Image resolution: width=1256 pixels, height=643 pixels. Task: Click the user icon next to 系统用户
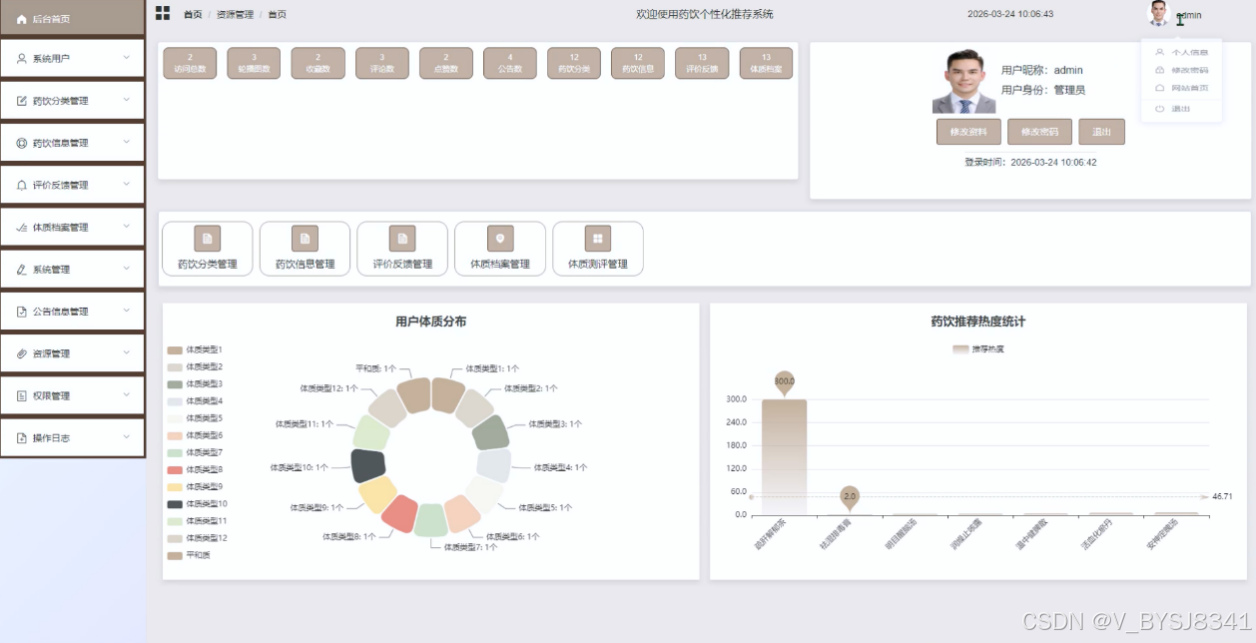(22, 59)
